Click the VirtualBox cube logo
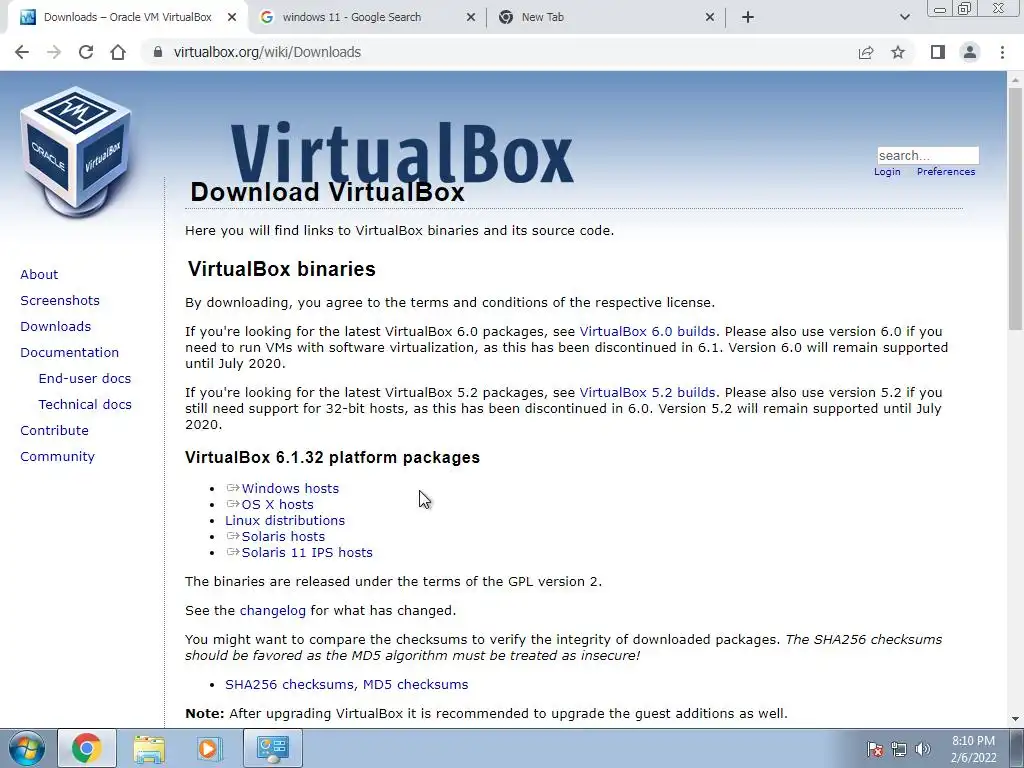The height and width of the screenshot is (768, 1024). 76,150
